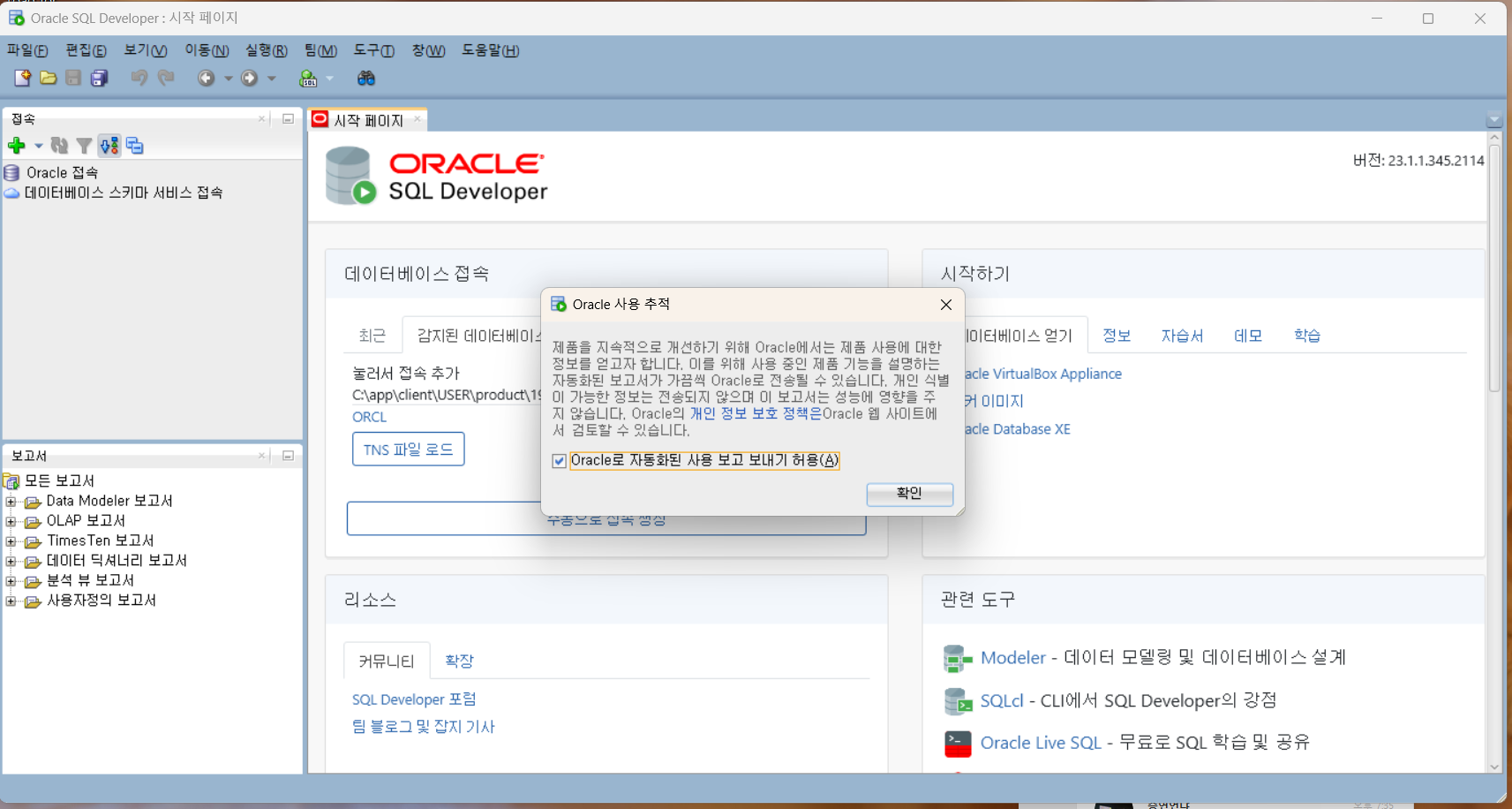1512x809 pixels.
Task: Minimize the 접속 panel
Action: tap(288, 118)
